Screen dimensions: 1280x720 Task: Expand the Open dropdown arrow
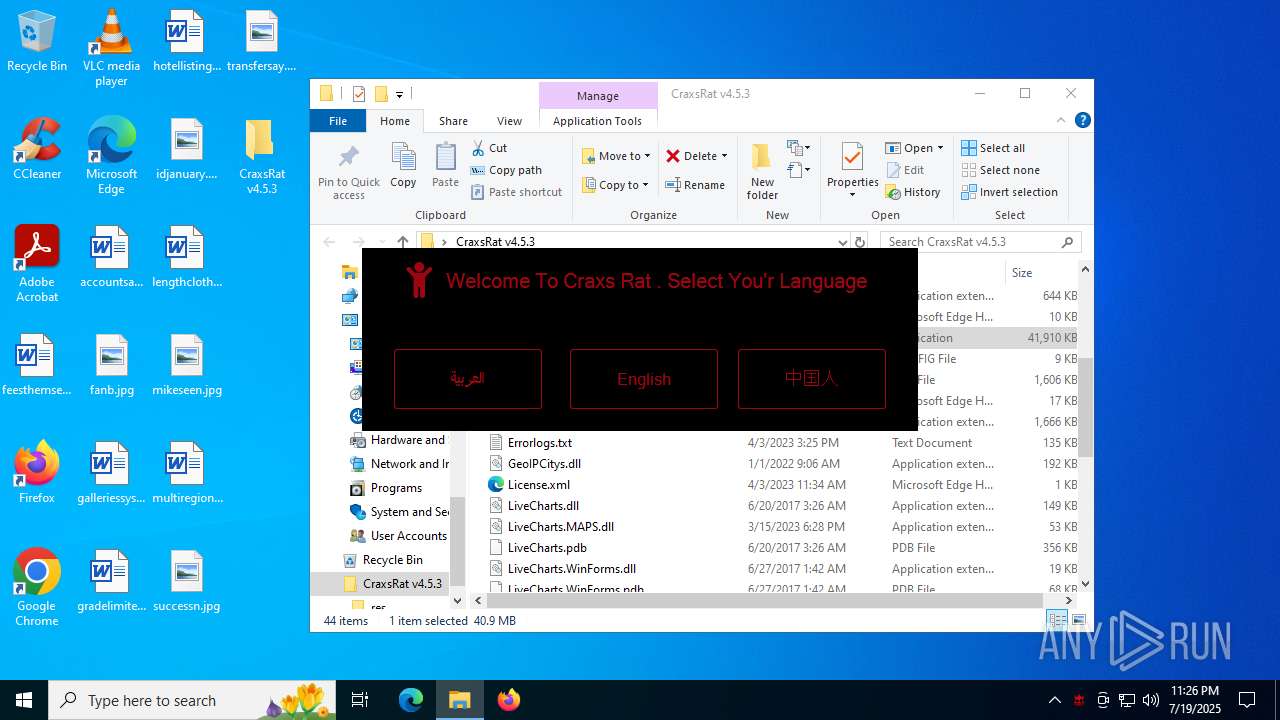[941, 148]
